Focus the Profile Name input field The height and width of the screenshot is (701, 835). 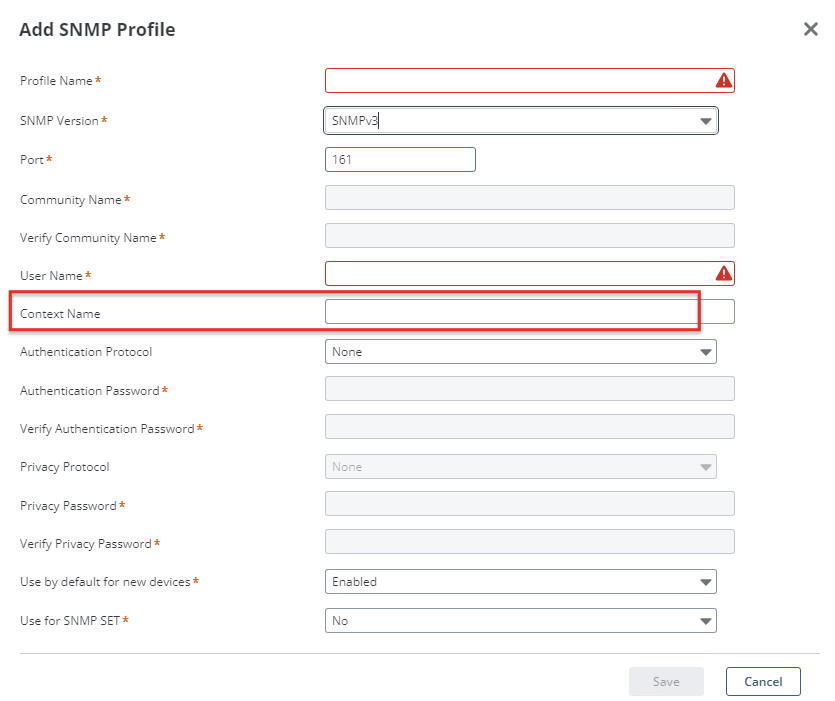click(x=515, y=81)
